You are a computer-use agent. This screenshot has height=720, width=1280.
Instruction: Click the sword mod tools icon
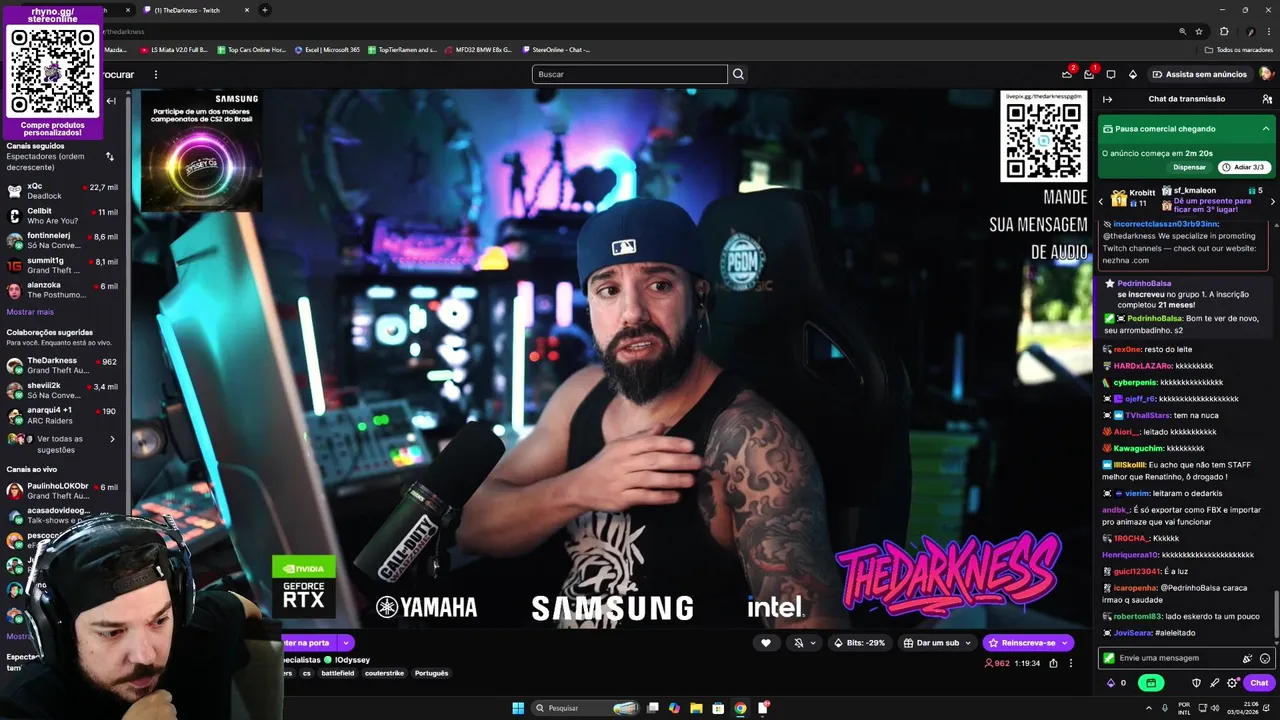[1215, 683]
